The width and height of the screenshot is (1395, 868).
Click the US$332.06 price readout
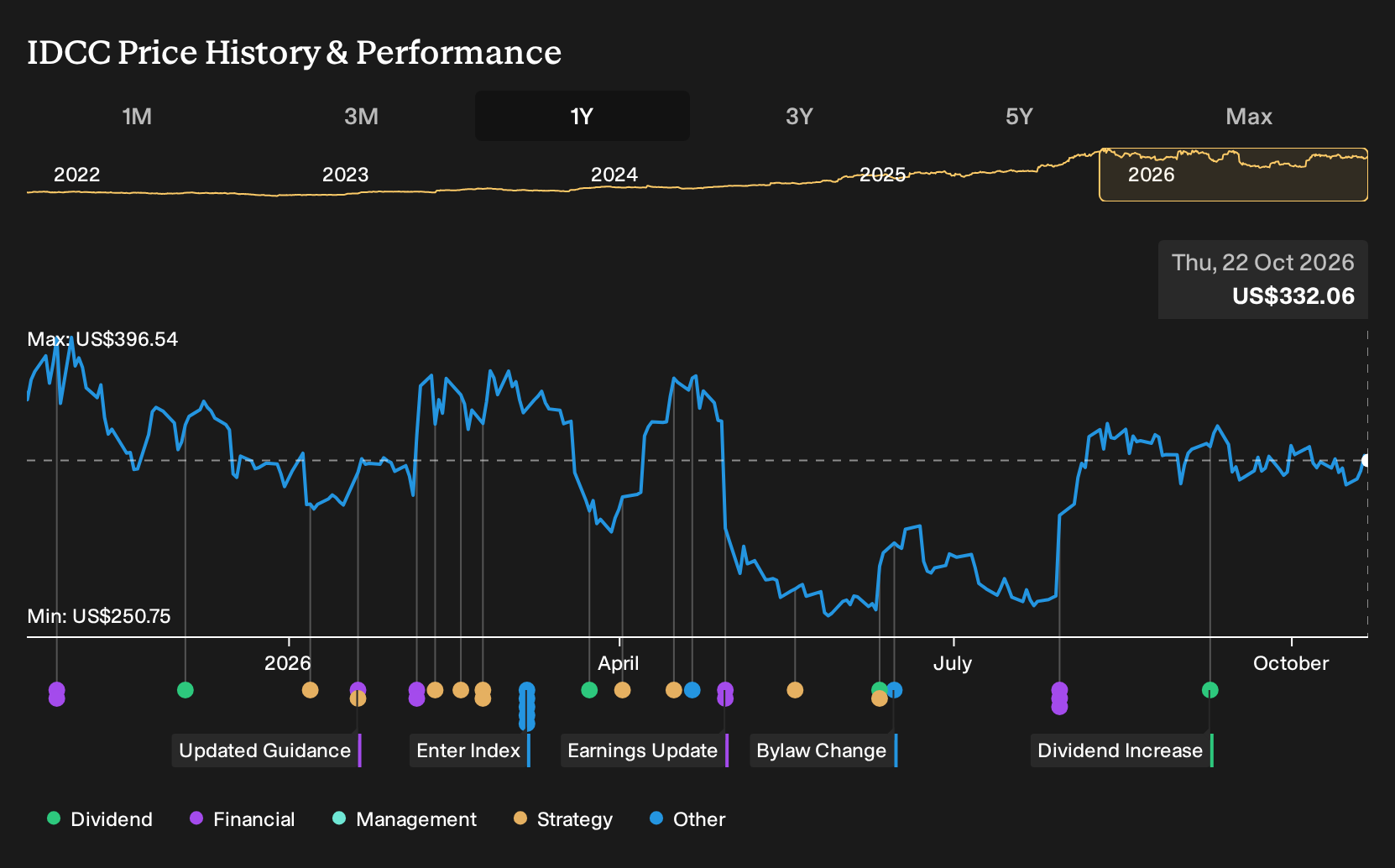click(x=1293, y=296)
